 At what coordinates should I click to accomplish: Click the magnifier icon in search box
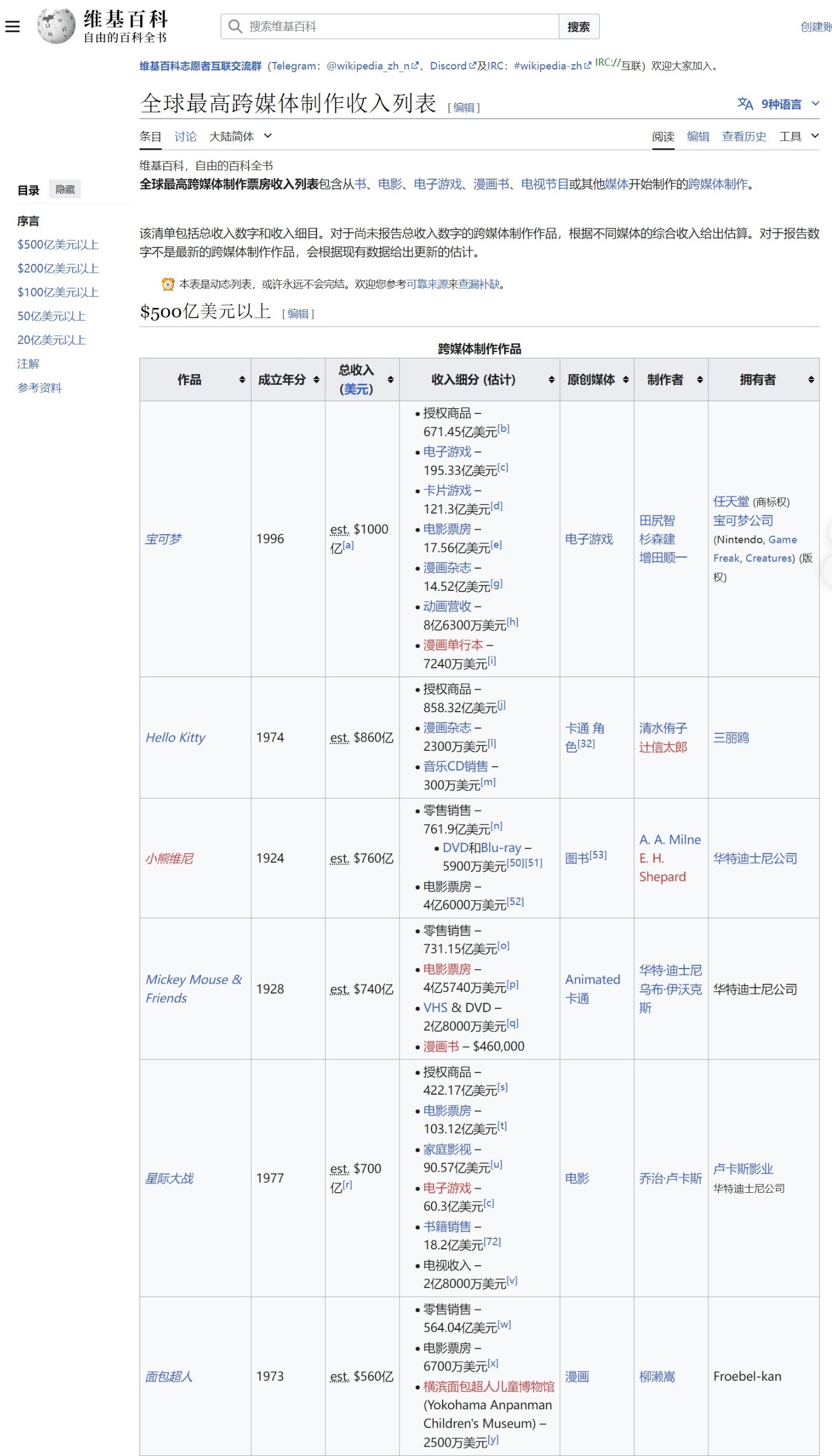(x=235, y=26)
